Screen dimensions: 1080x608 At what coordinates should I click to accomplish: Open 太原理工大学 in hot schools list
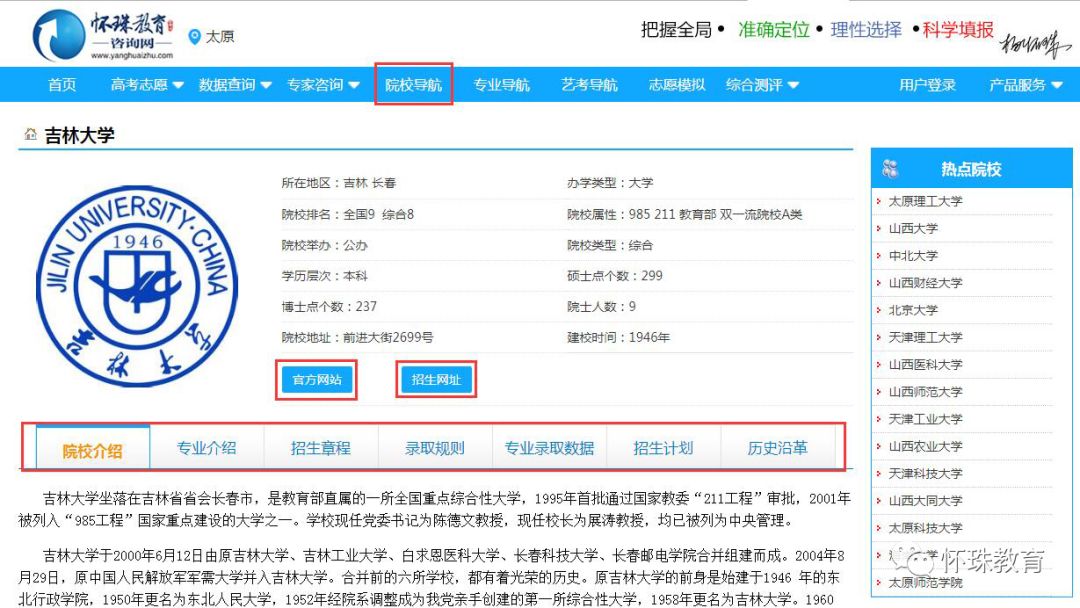(925, 201)
